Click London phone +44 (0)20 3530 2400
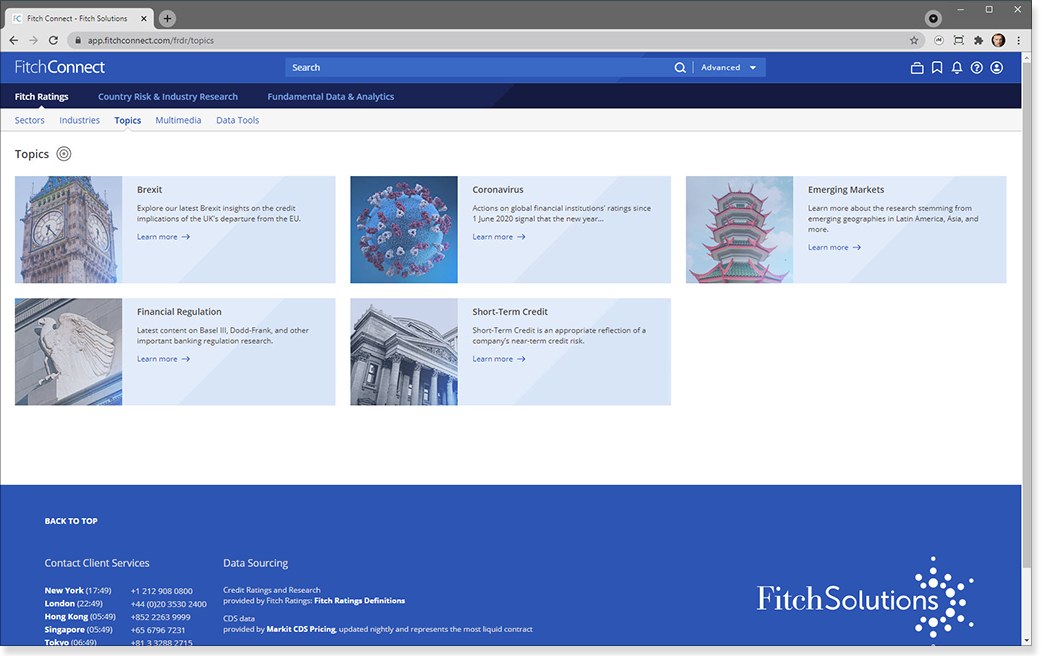Viewport: 1042px width, 656px height. tap(169, 604)
